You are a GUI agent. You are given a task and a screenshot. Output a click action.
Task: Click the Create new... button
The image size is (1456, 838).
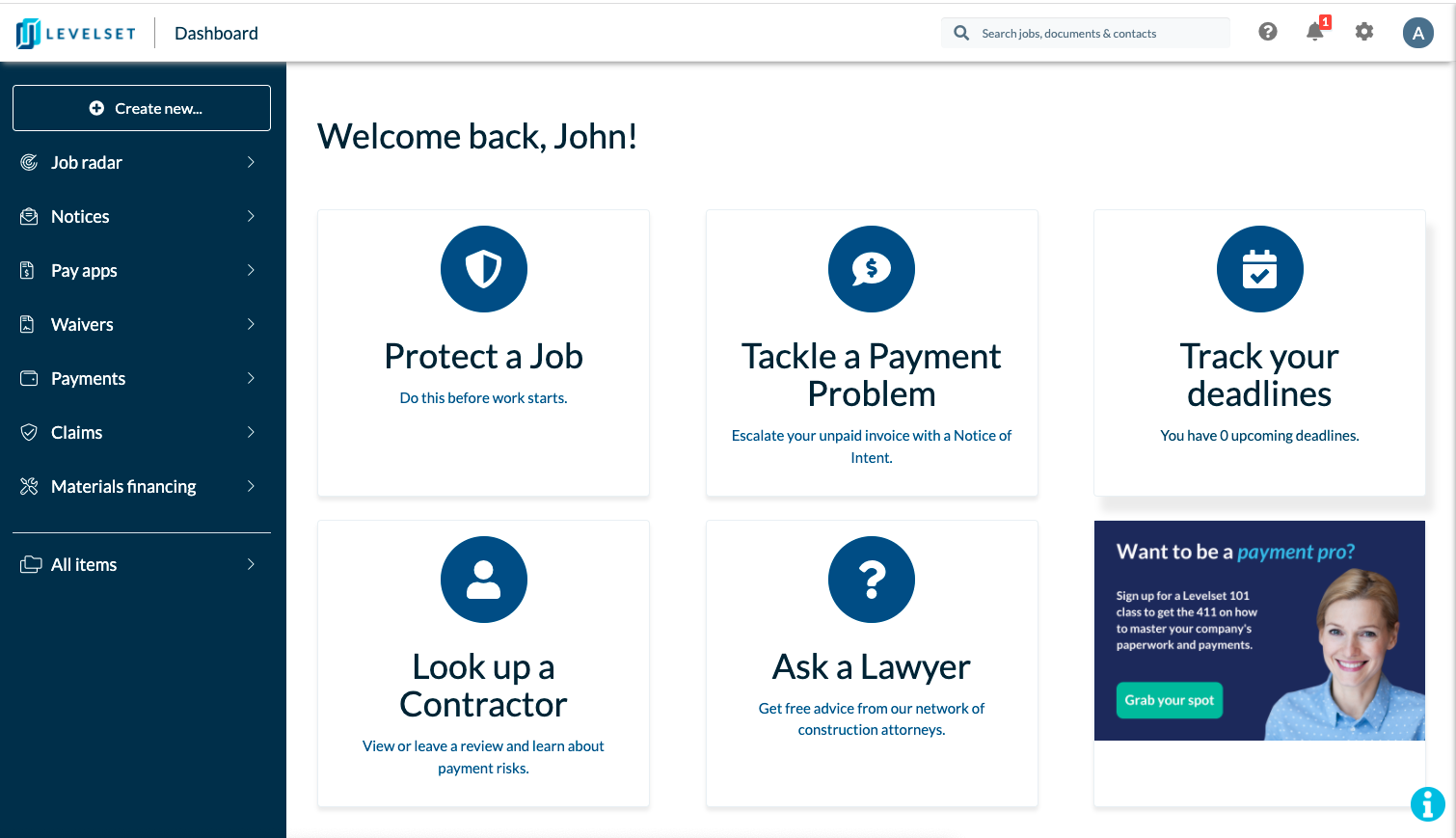pos(142,108)
